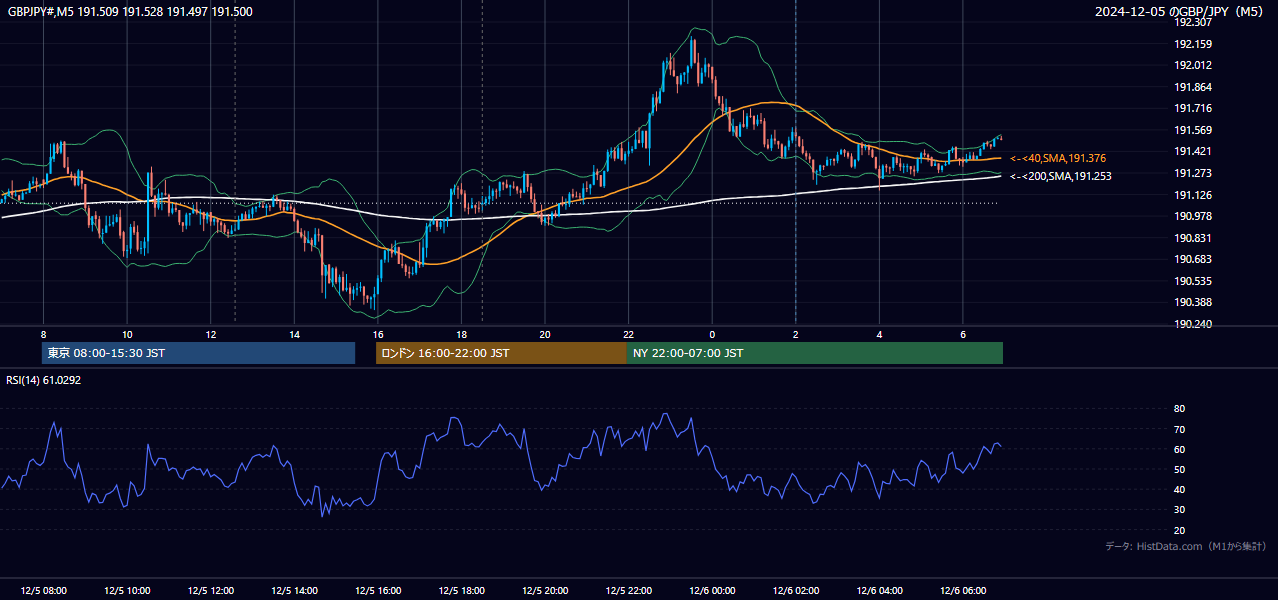1278x600 pixels.
Task: Click price axis value 191.716
Action: (x=1193, y=108)
